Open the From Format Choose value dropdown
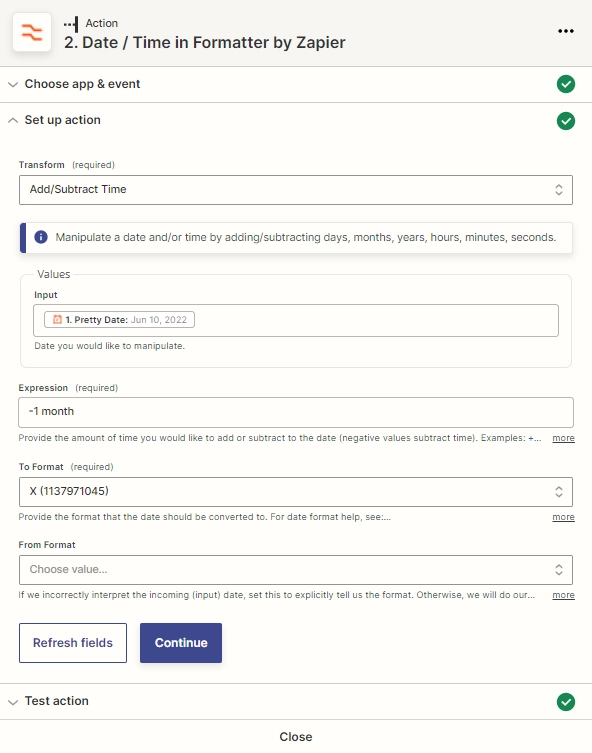592x753 pixels. point(296,570)
